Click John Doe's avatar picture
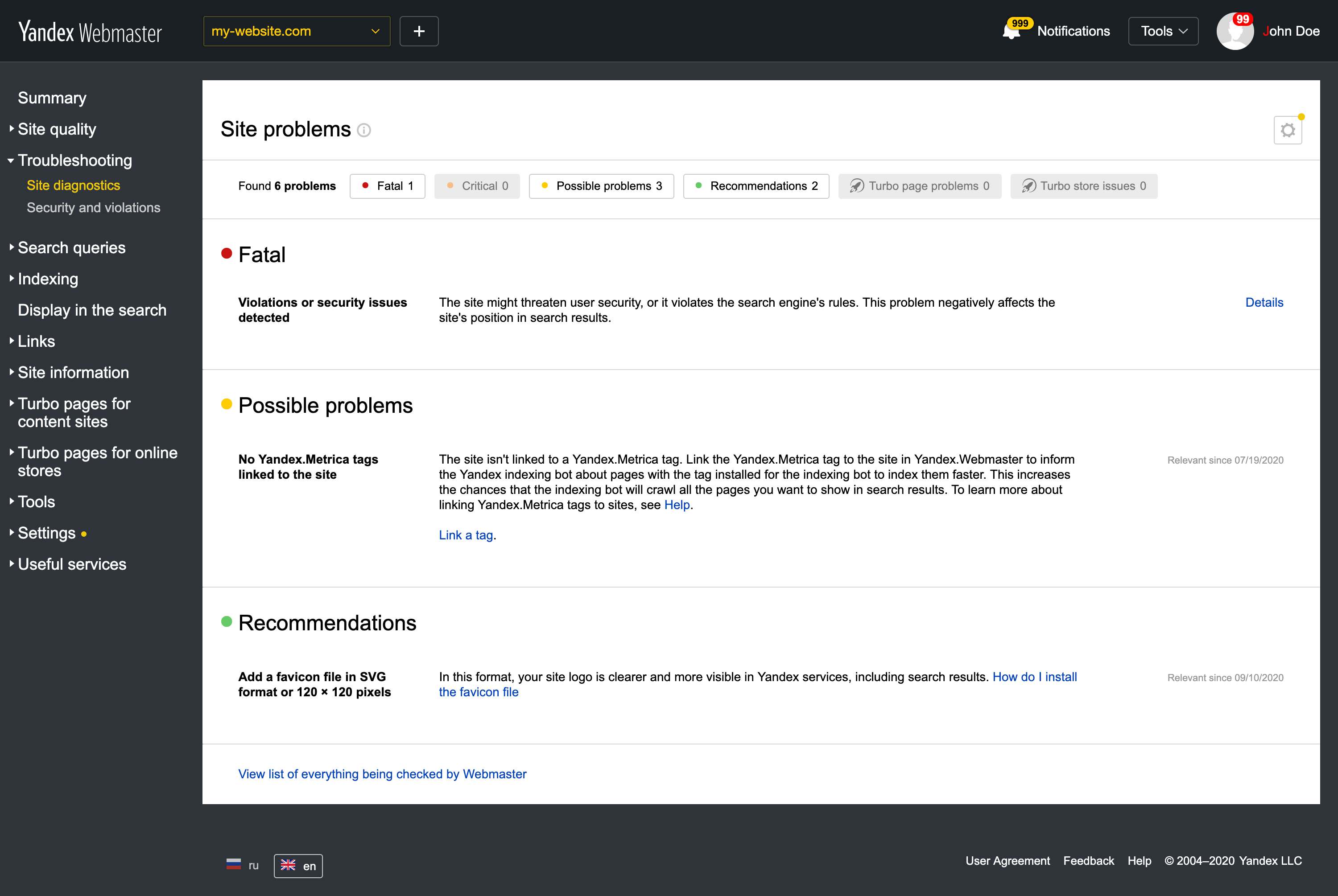 coord(1235,32)
